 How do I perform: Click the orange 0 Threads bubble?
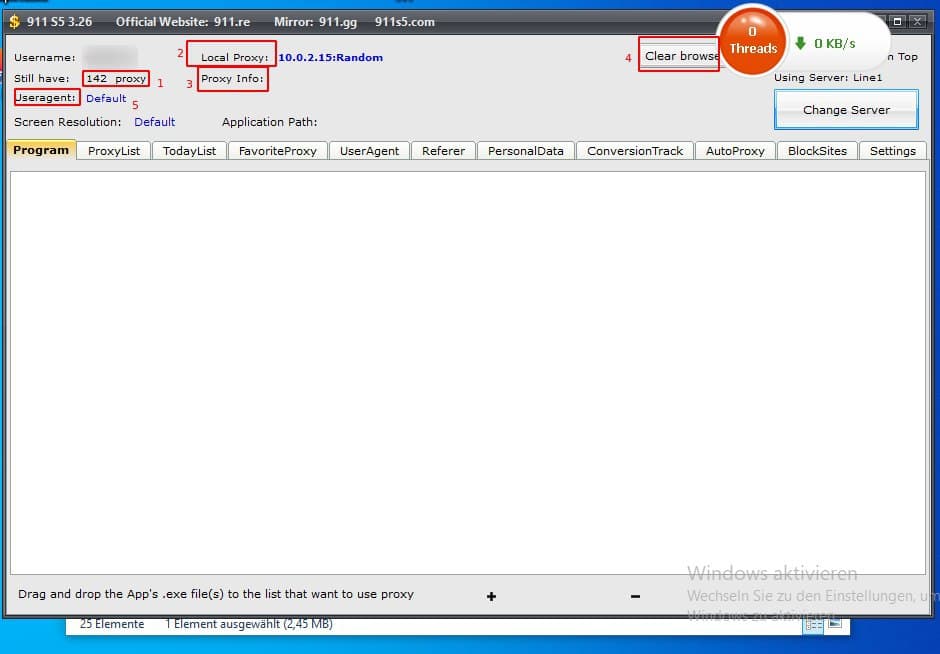tap(753, 42)
